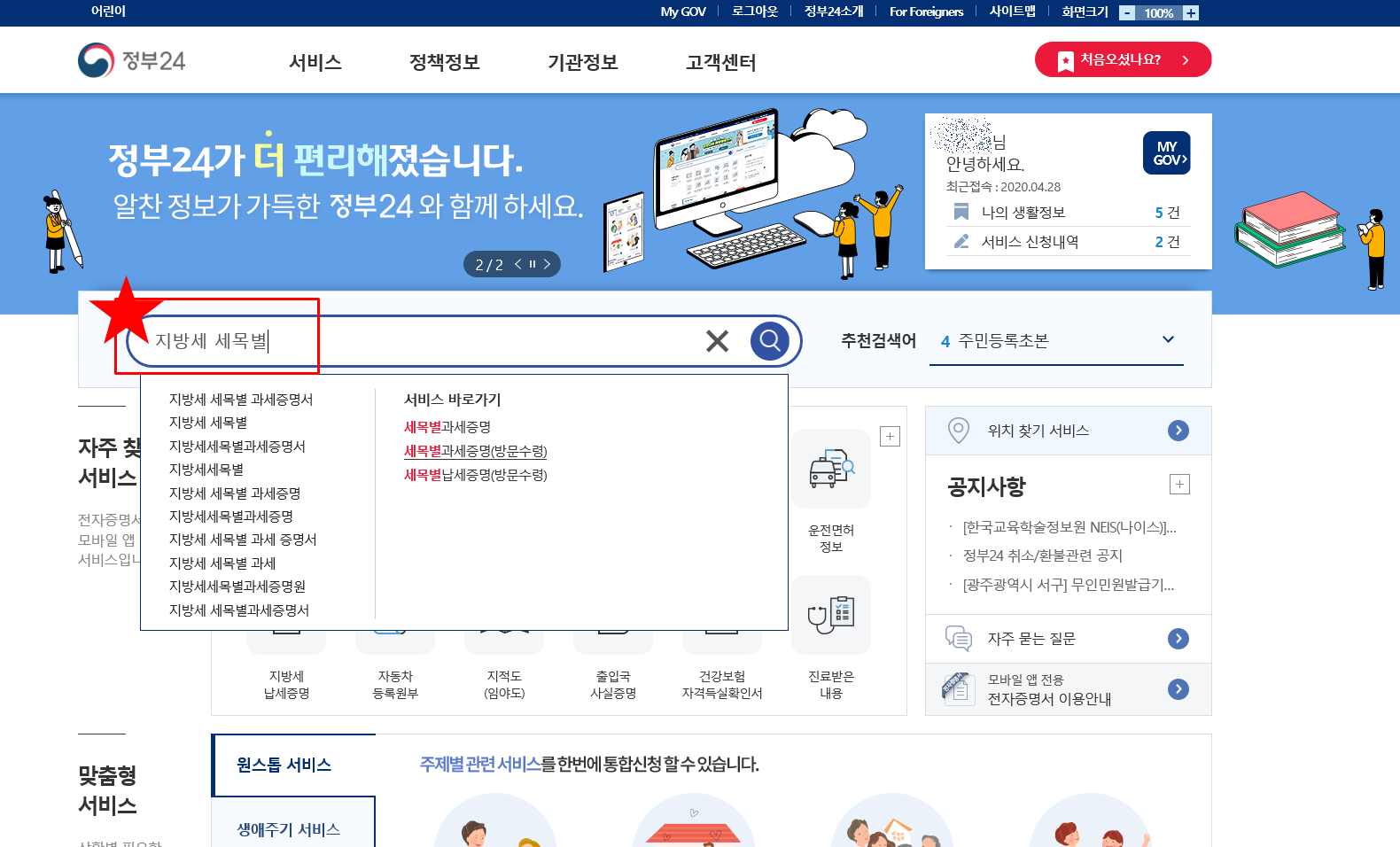Image resolution: width=1400 pixels, height=847 pixels.
Task: Select suggestion 지방세 세목별 과세증명
Action: [235, 493]
